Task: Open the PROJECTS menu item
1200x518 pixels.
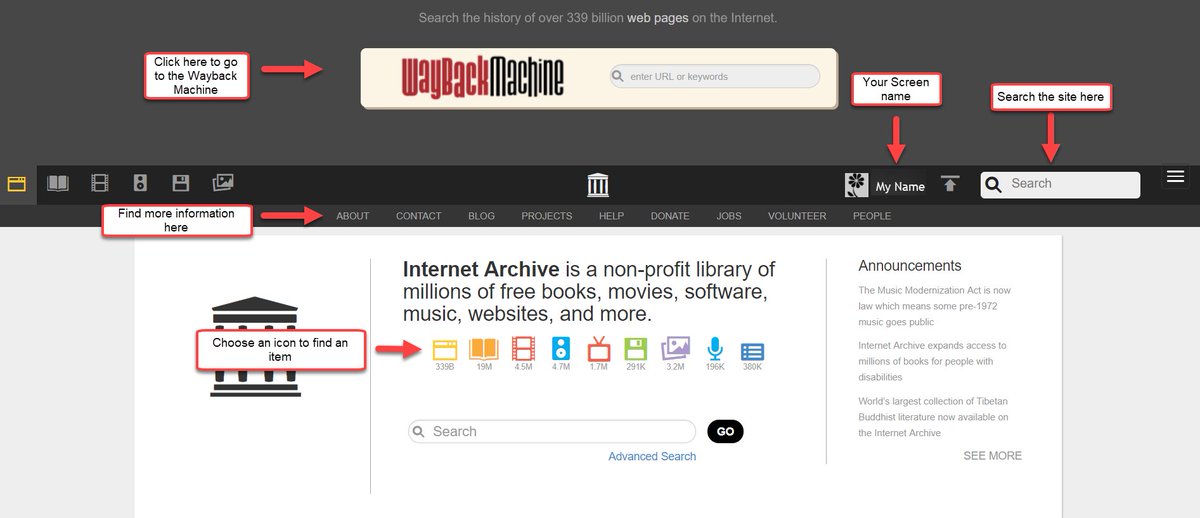Action: pyautogui.click(x=547, y=216)
